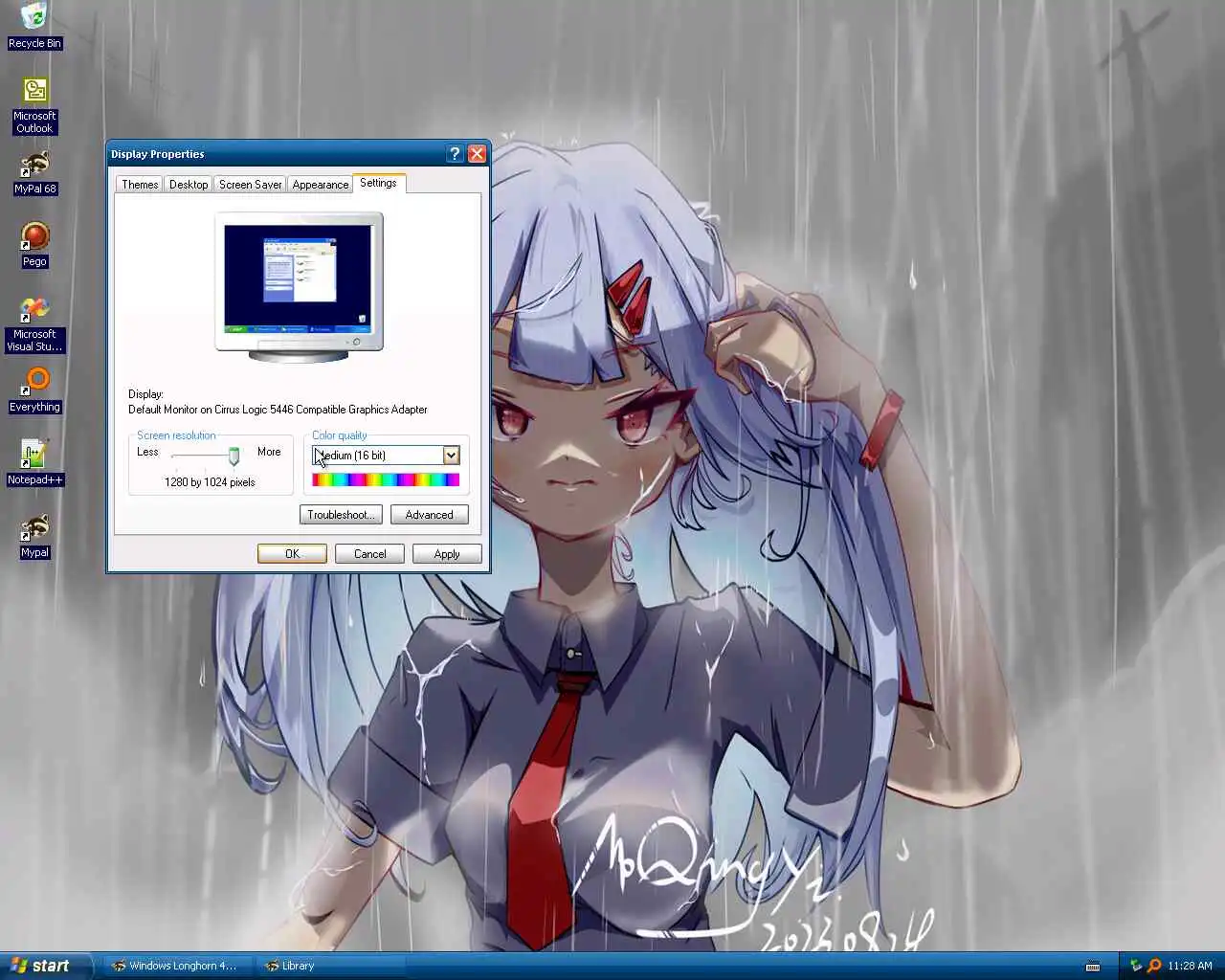Confirm with the OK button
The height and width of the screenshot is (980, 1225).
pyautogui.click(x=292, y=554)
